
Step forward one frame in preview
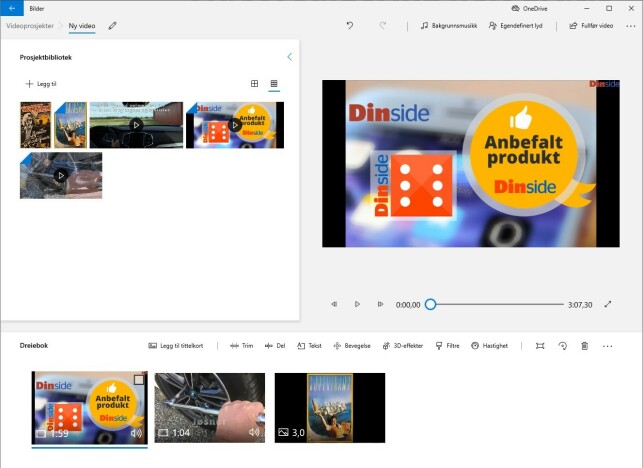pyautogui.click(x=380, y=304)
